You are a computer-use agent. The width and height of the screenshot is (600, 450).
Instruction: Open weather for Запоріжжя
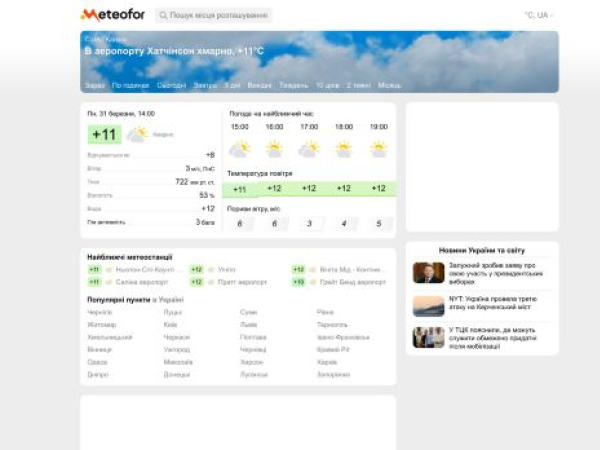333,375
